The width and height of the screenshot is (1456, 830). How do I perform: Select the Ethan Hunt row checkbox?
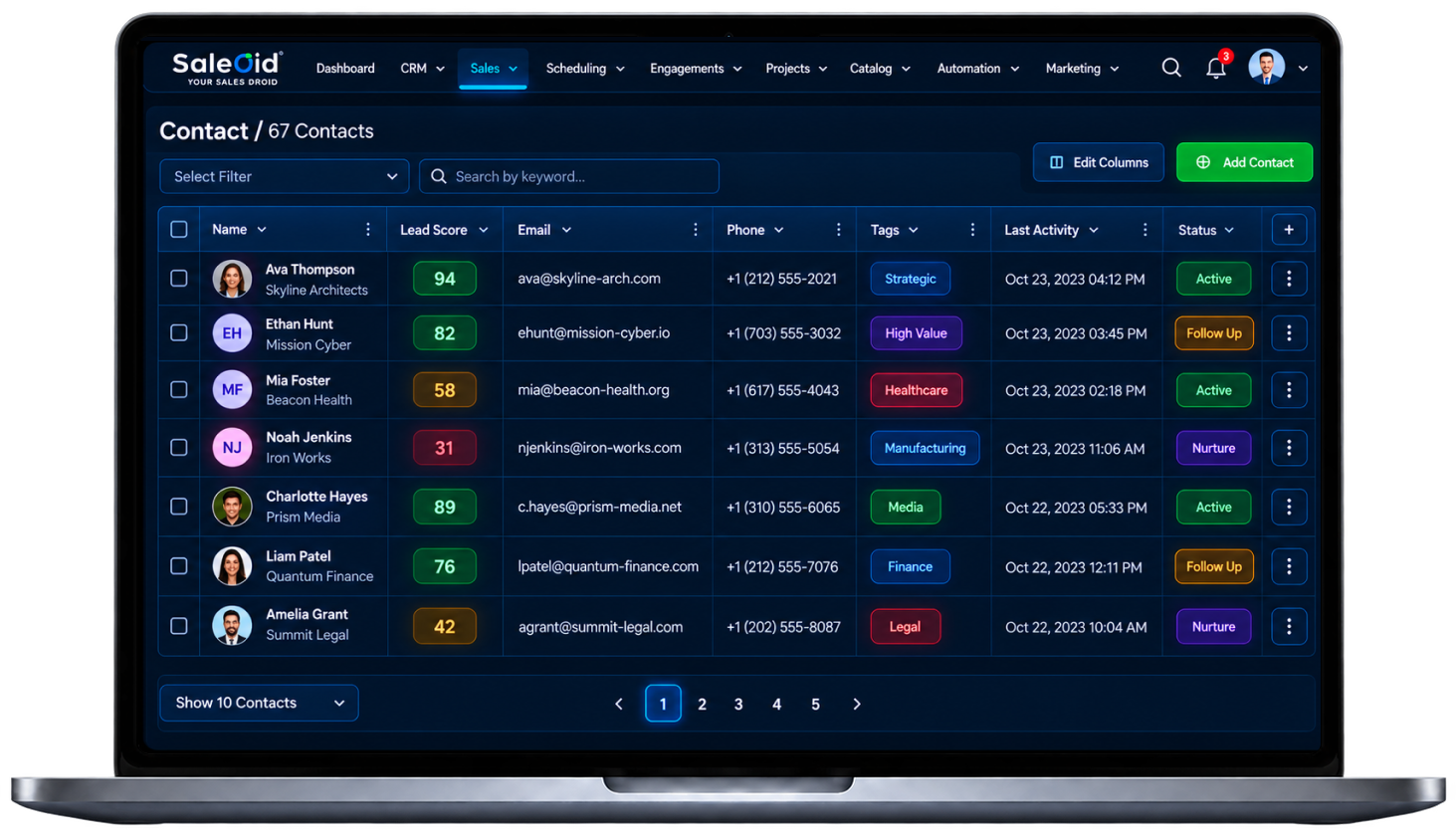(179, 333)
